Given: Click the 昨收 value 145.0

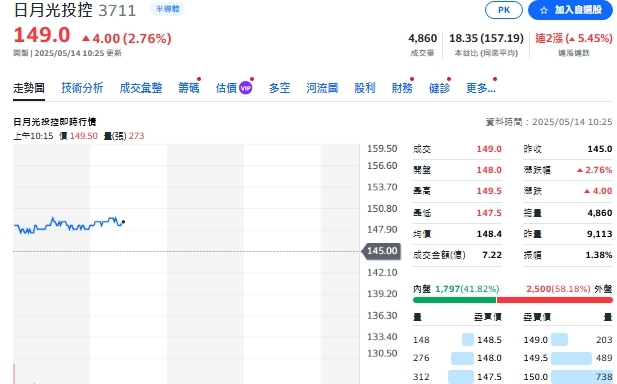Looking at the screenshot, I should tap(600, 149).
